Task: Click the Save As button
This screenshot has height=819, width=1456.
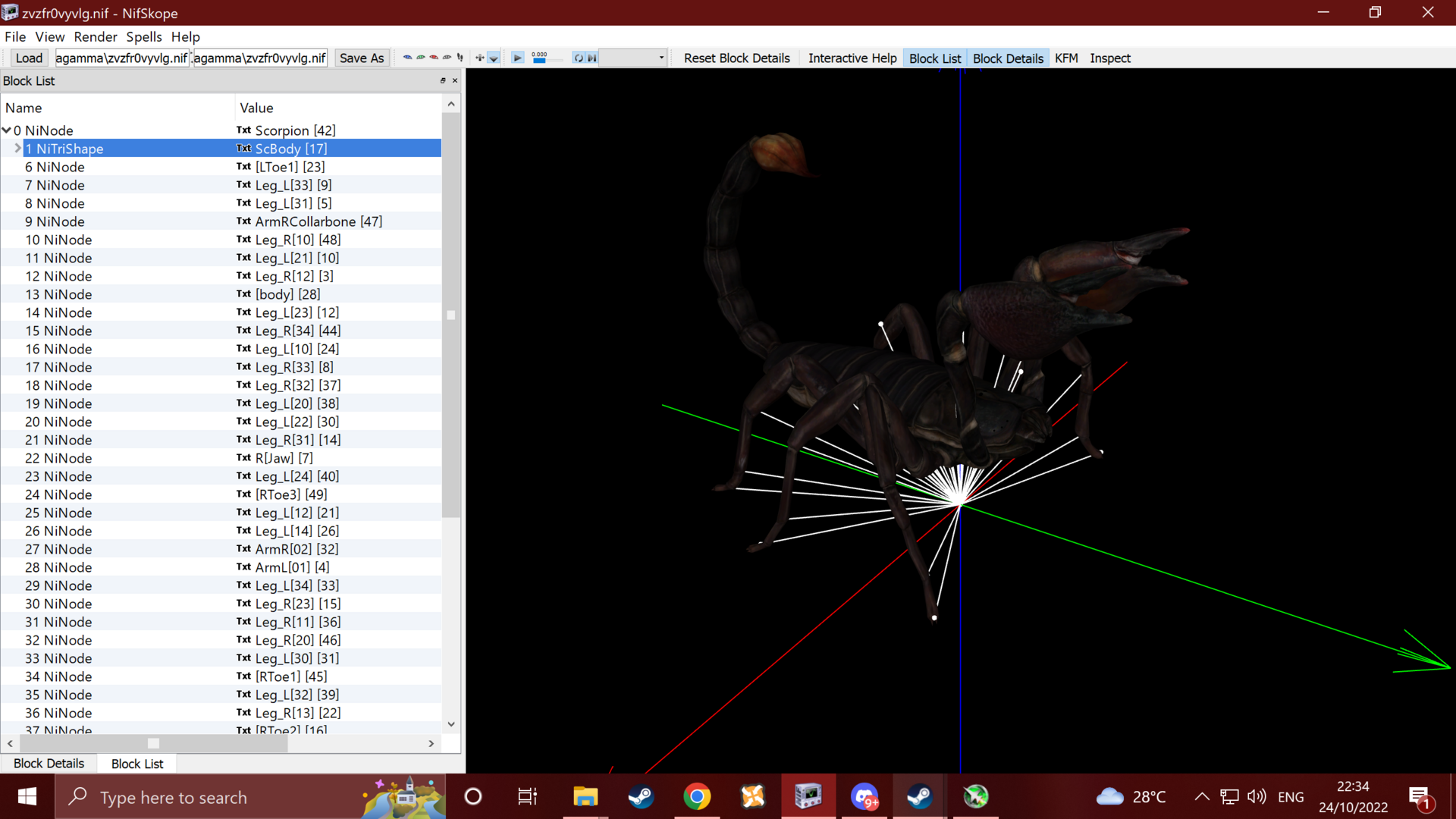Action: (362, 58)
